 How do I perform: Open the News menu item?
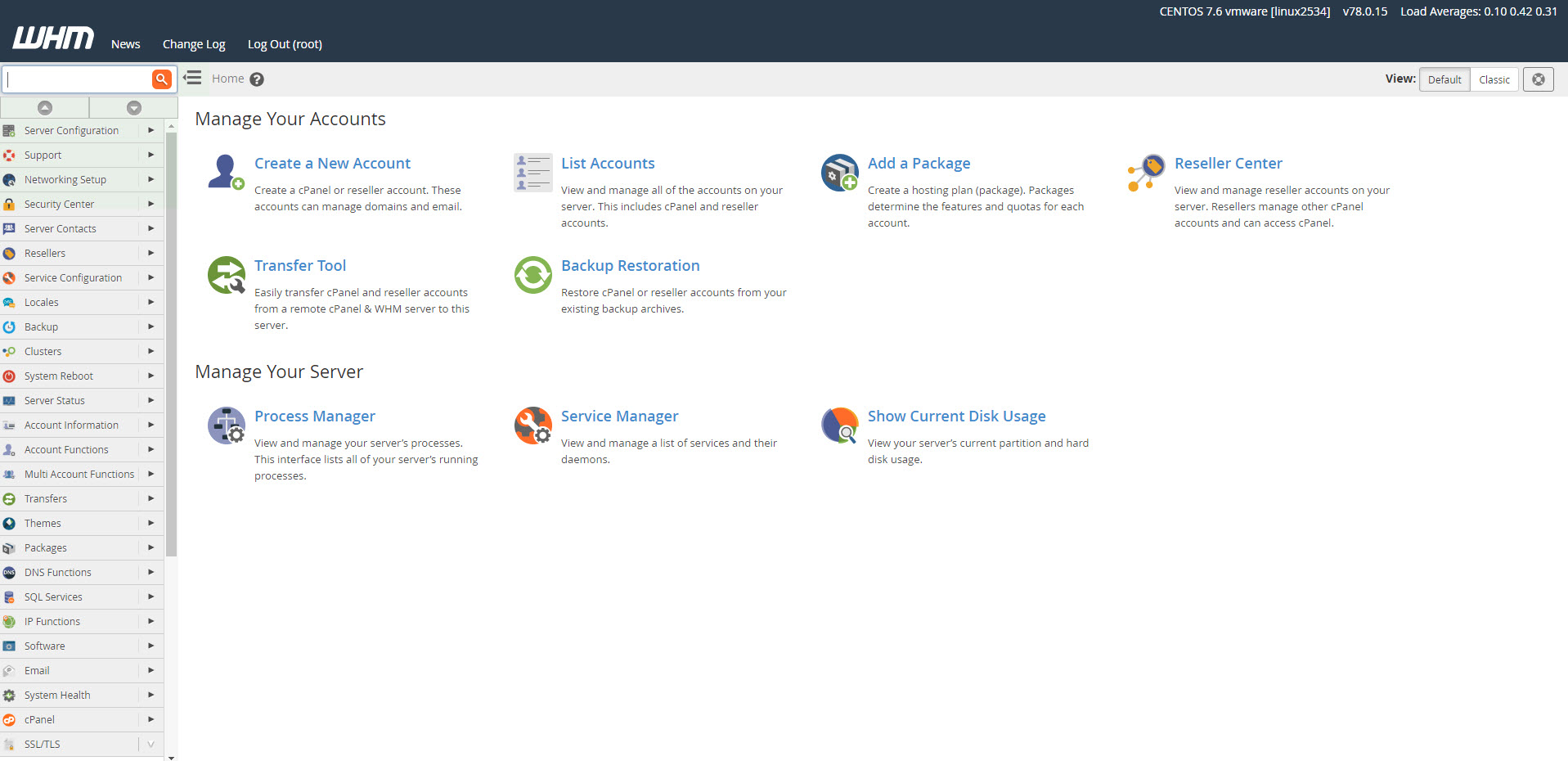point(125,44)
